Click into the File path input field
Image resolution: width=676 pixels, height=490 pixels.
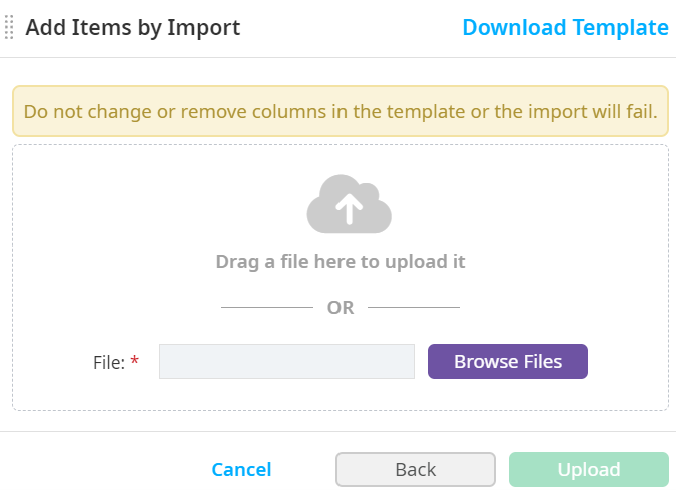pos(286,362)
